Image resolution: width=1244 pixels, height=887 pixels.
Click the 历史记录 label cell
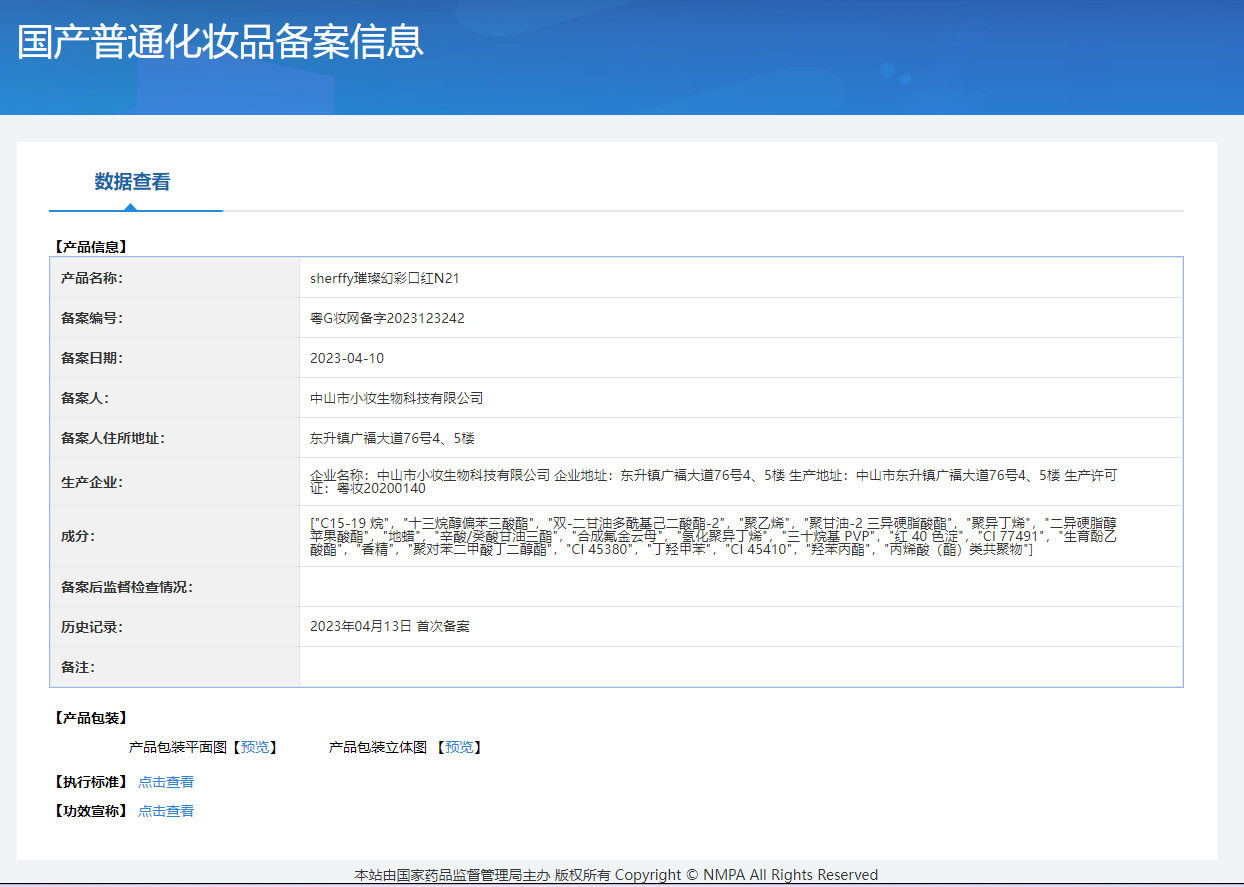[x=175, y=627]
